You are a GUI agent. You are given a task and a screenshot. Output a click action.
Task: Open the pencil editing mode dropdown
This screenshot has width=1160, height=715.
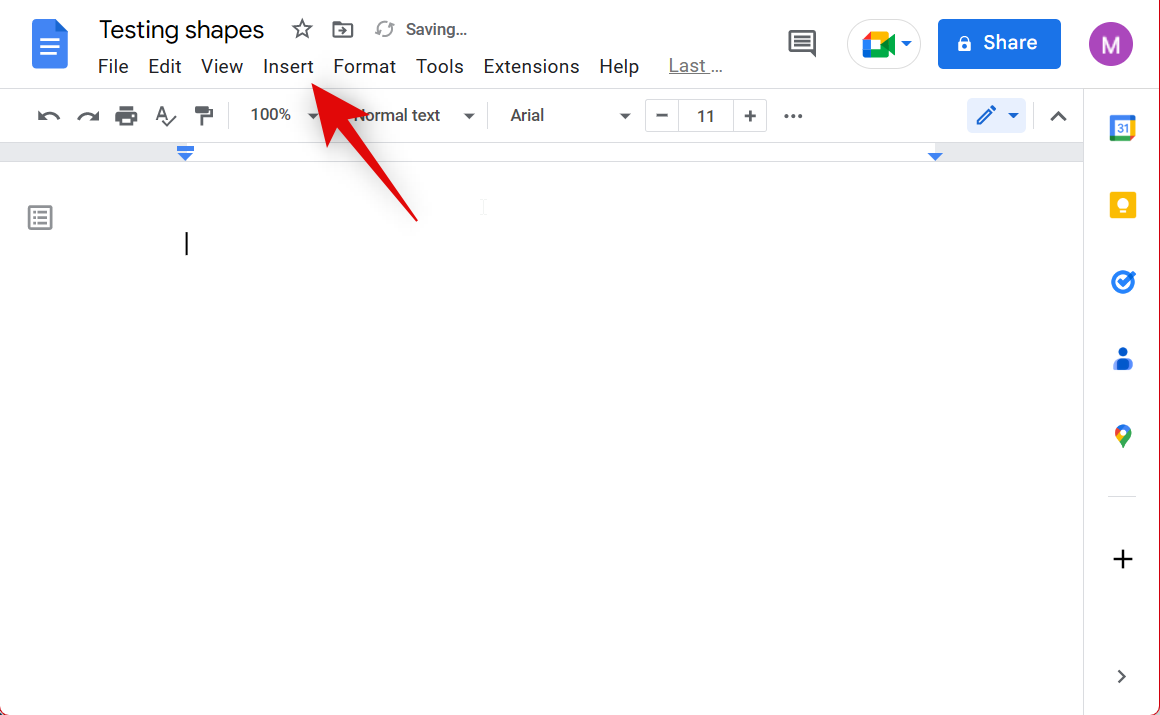coord(997,115)
